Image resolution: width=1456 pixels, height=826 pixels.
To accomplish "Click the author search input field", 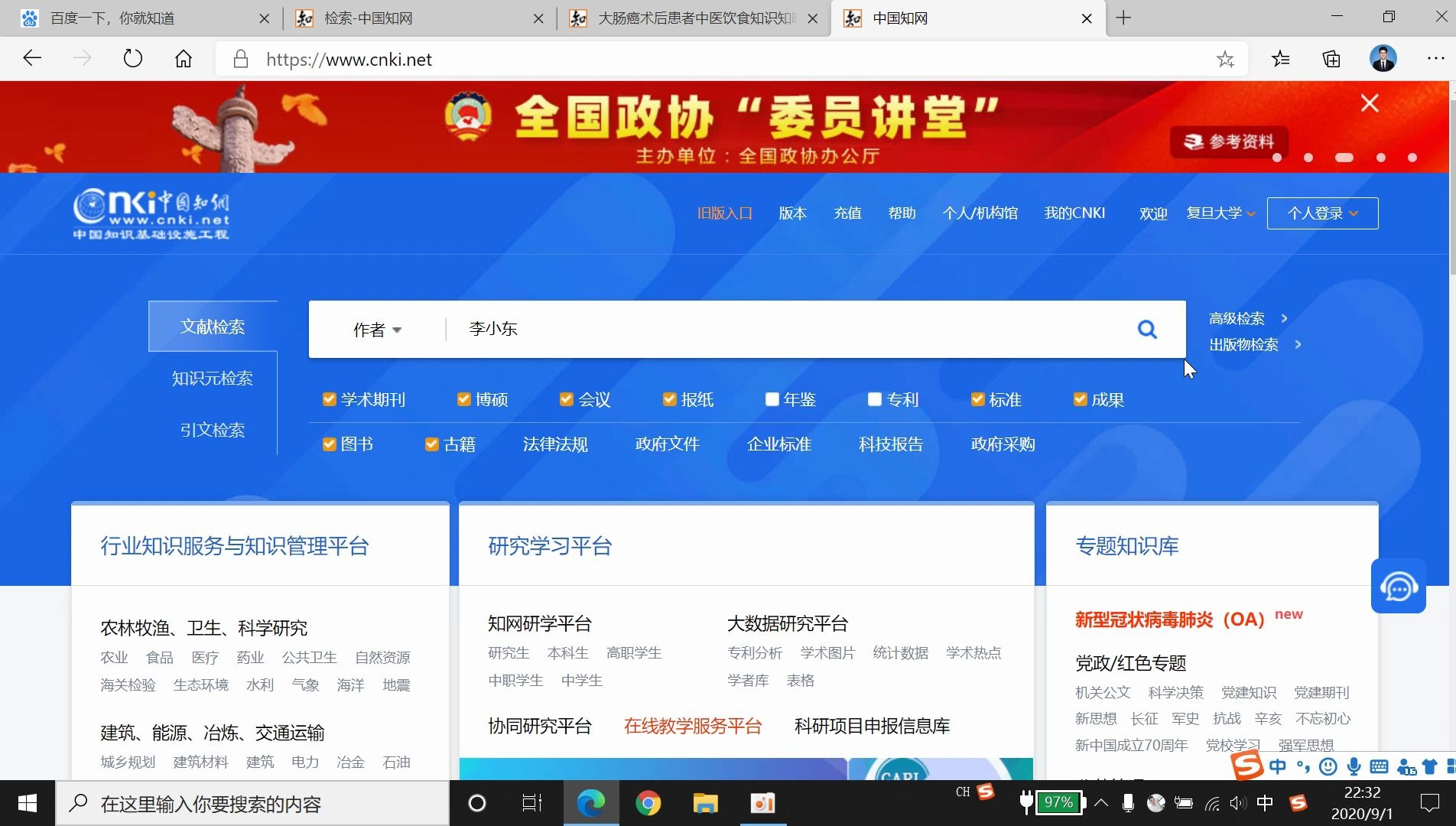I will pyautogui.click(x=788, y=329).
